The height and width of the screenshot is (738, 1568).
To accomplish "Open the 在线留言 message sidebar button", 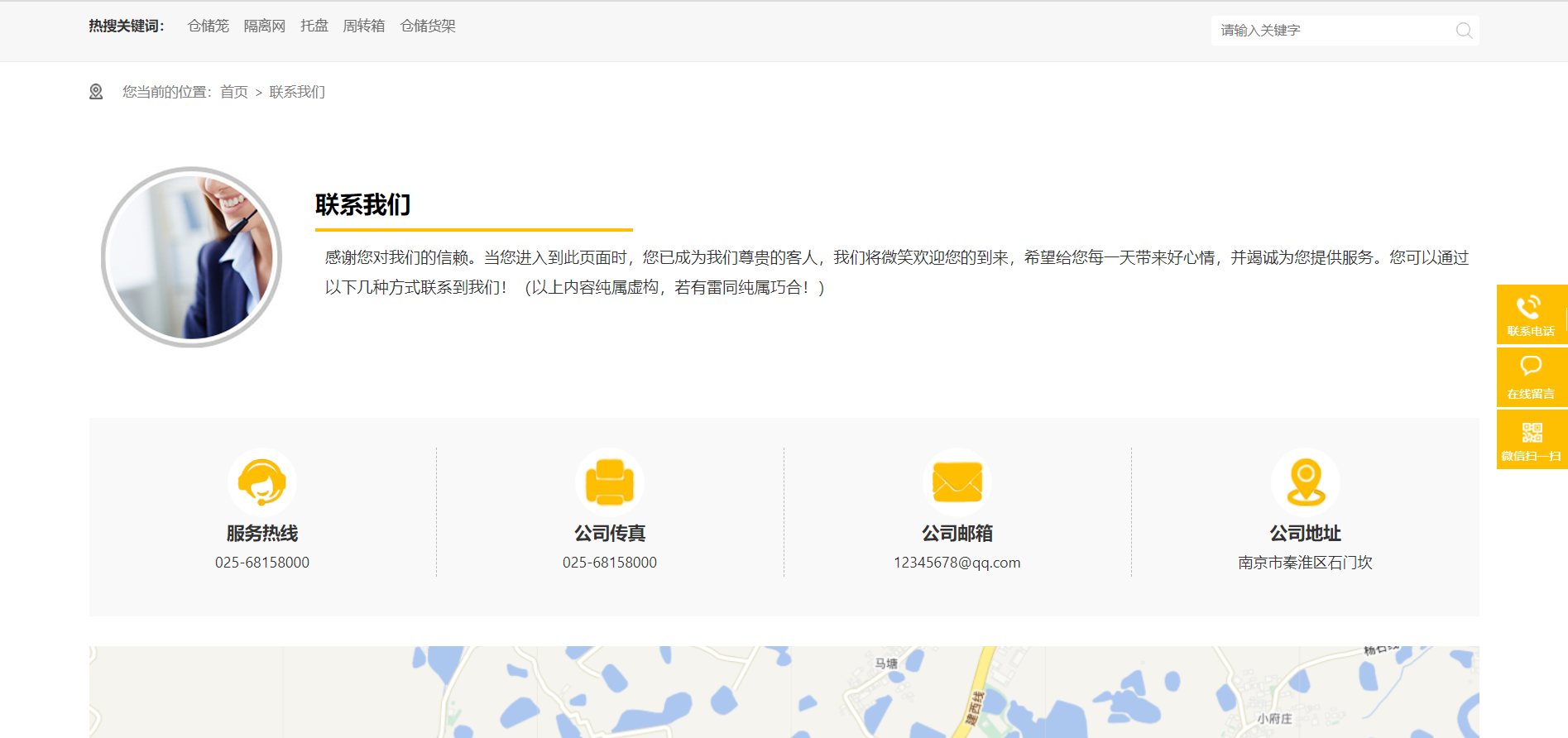I will [x=1531, y=377].
